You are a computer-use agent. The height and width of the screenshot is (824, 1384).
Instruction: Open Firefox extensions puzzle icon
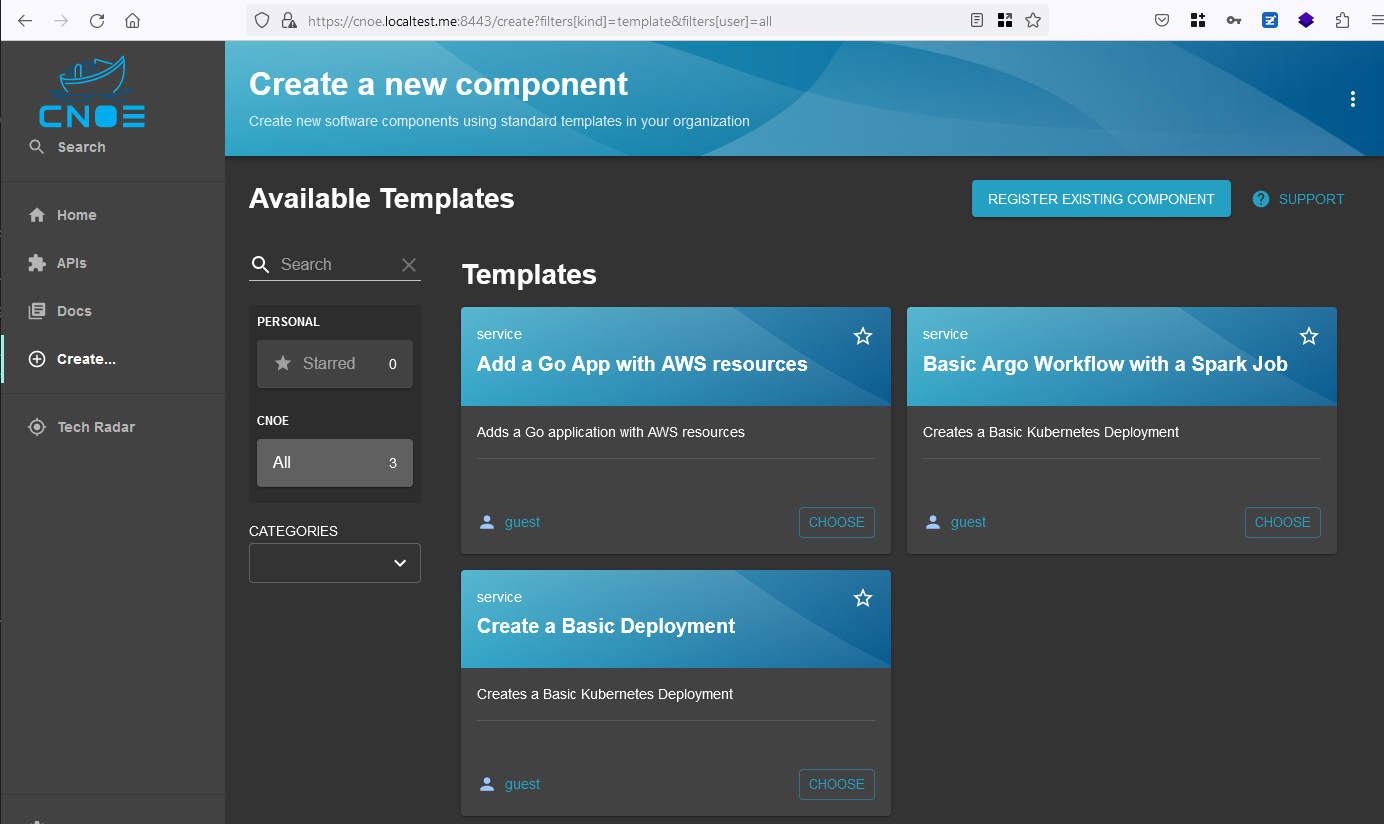[x=1342, y=20]
